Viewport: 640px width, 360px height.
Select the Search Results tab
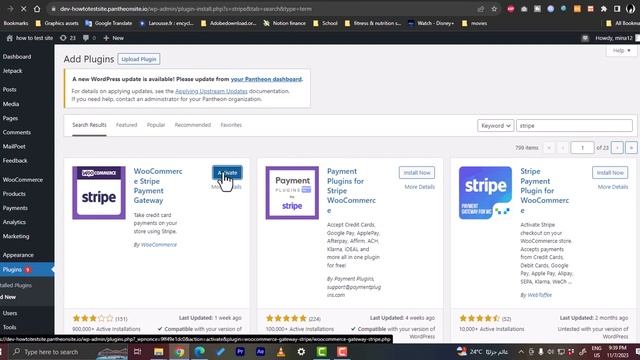pyautogui.click(x=89, y=125)
